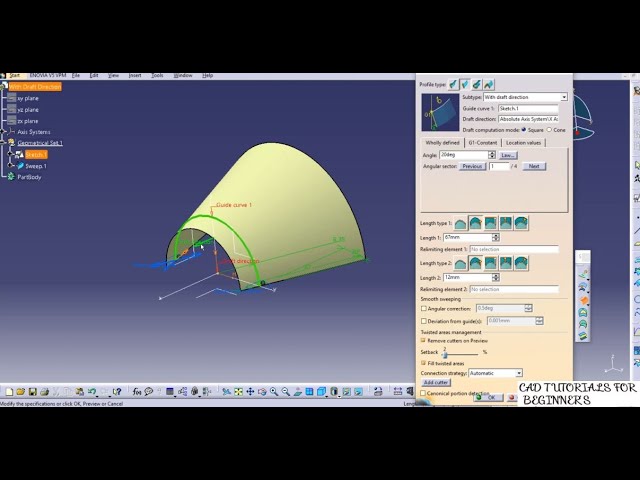
Task: Enable Angular correction checkbox
Action: click(424, 309)
